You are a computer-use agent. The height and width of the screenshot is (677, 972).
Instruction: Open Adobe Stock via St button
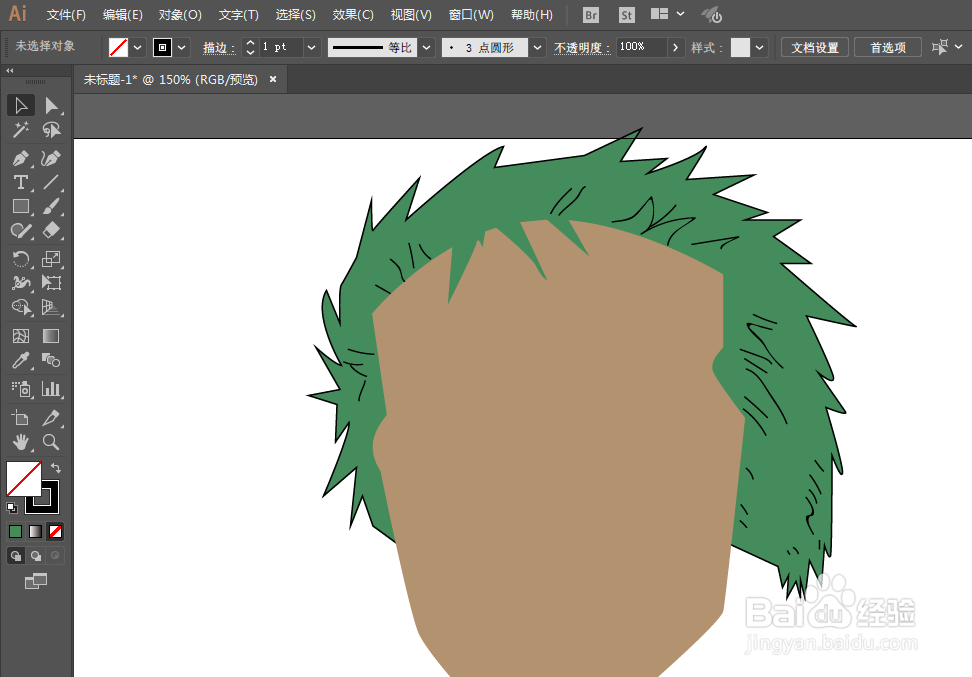tap(627, 15)
